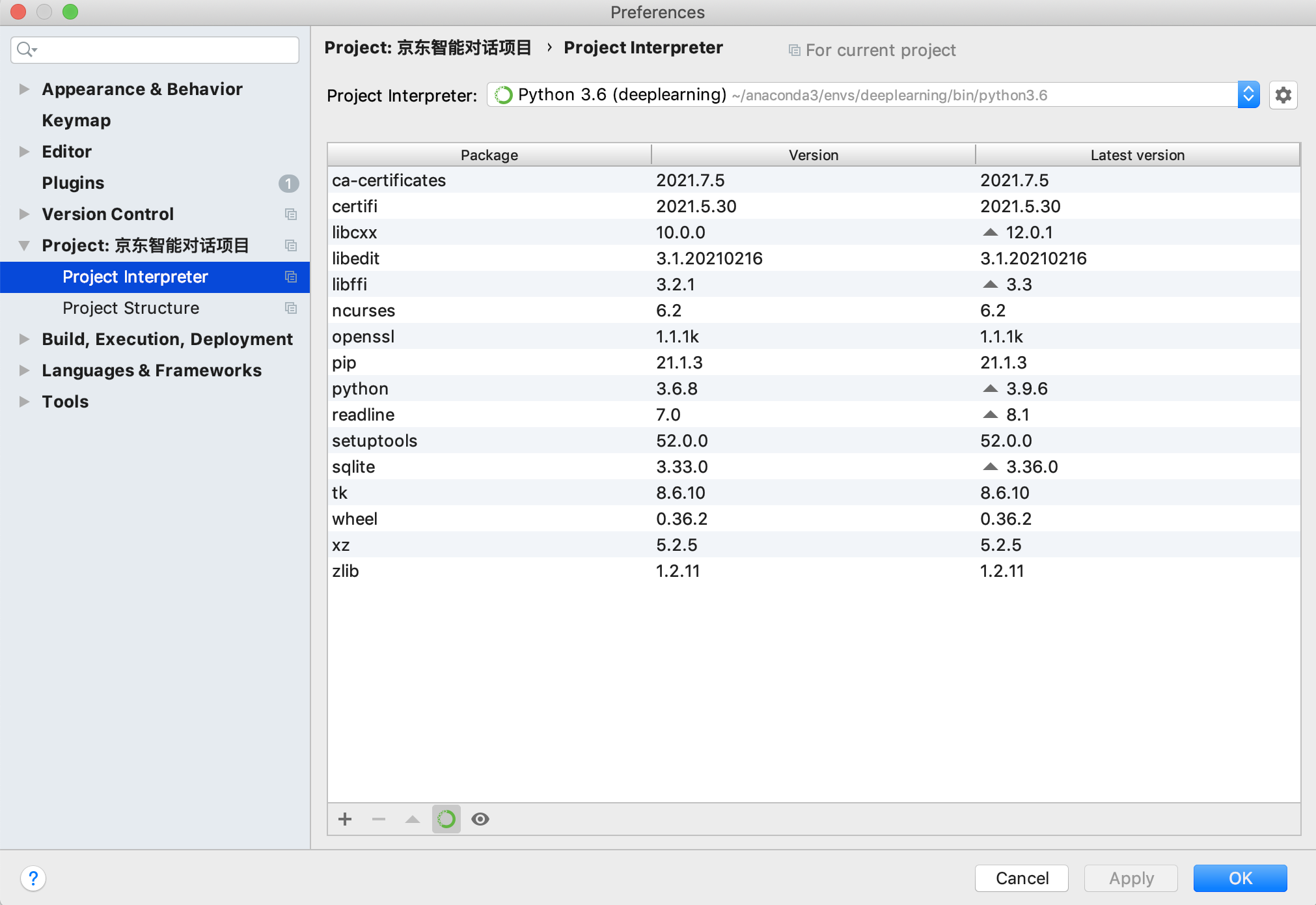The height and width of the screenshot is (905, 1316).
Task: Open the Keymap settings page
Action: coord(76,120)
